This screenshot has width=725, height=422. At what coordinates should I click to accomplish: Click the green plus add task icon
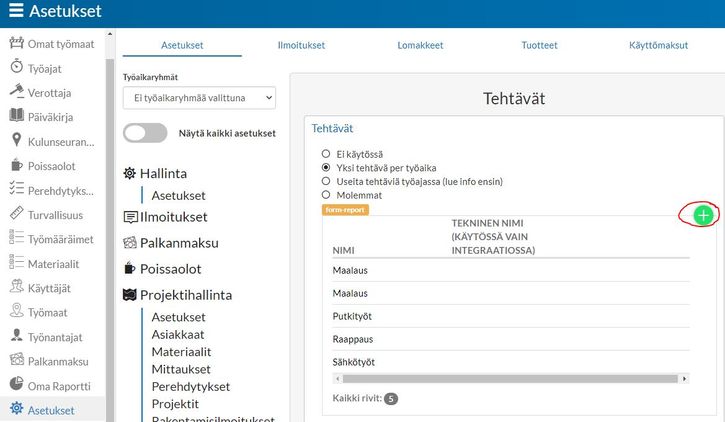703,215
